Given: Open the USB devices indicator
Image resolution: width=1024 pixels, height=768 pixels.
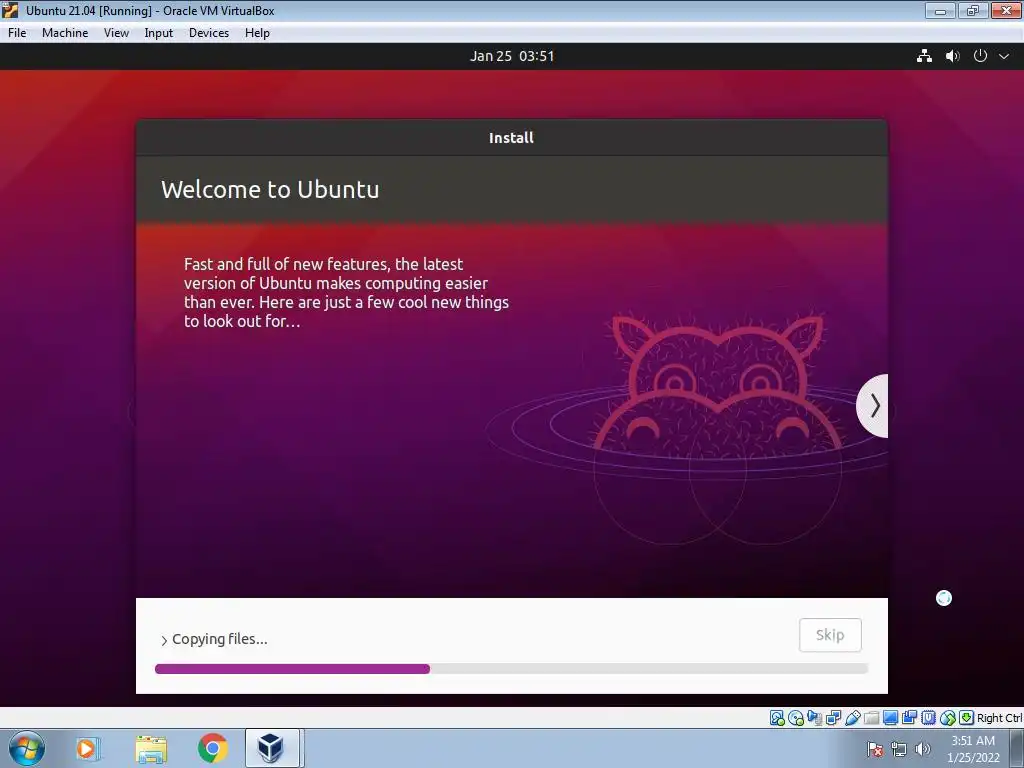Looking at the screenshot, I should tap(852, 718).
